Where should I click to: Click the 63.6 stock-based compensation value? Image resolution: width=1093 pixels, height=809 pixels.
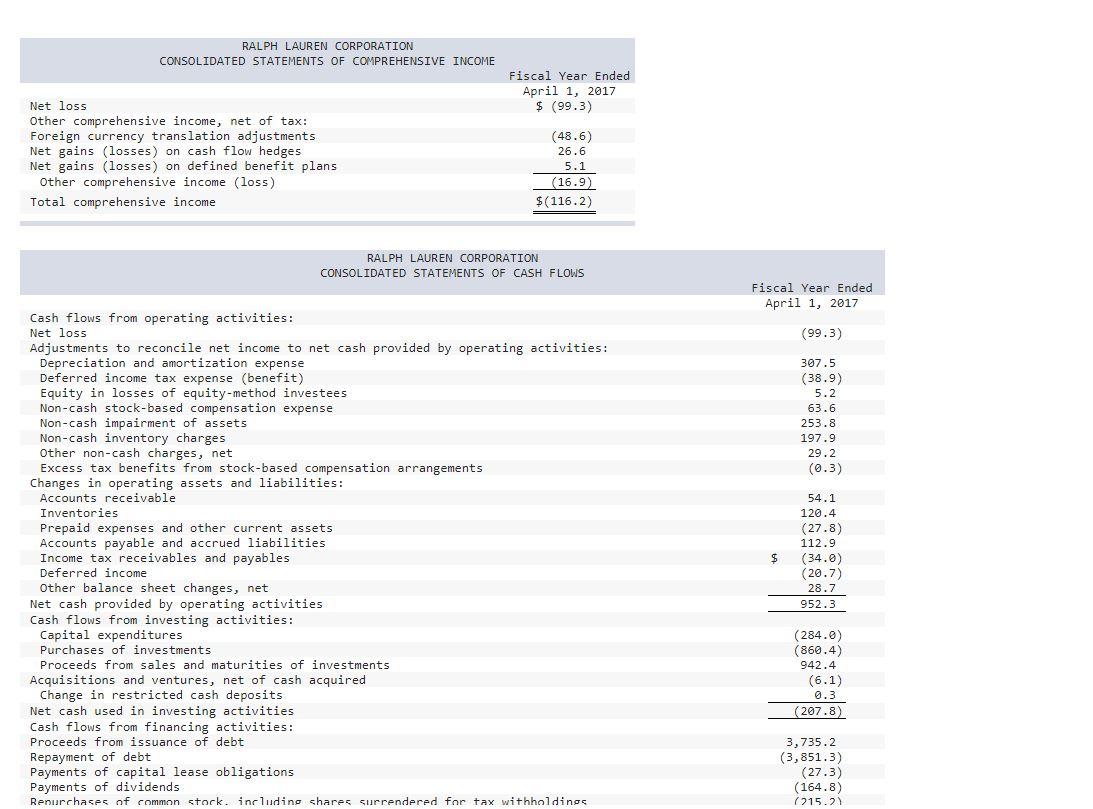821,408
